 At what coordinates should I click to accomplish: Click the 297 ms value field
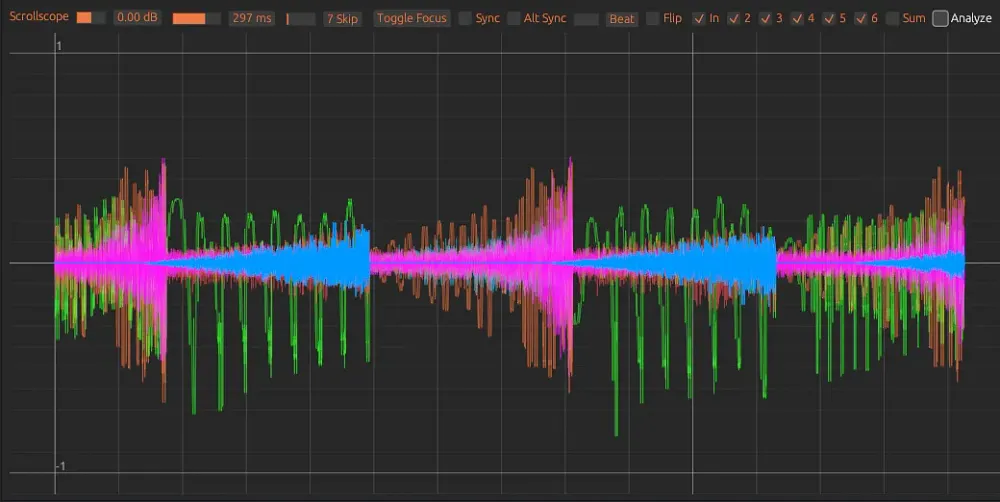pos(251,19)
